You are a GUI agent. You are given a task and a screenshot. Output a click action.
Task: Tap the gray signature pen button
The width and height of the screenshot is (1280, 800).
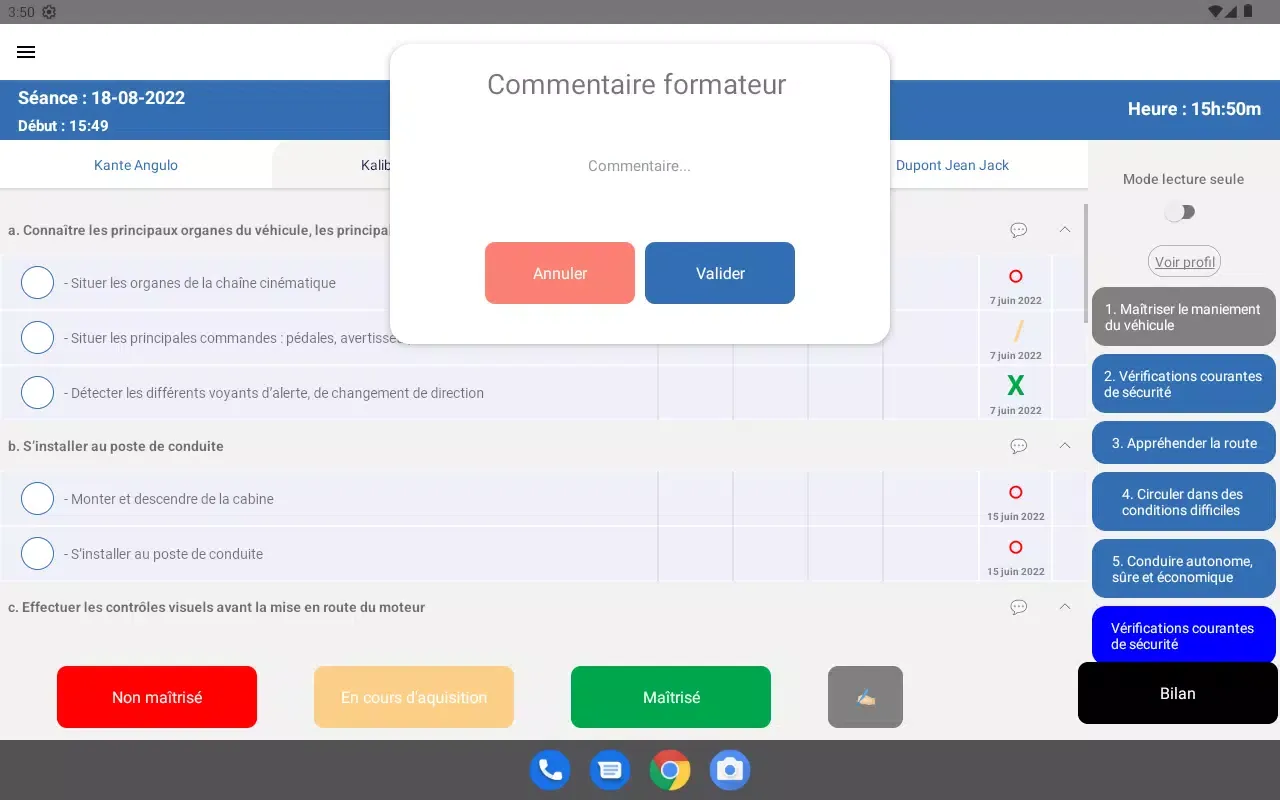coord(865,697)
